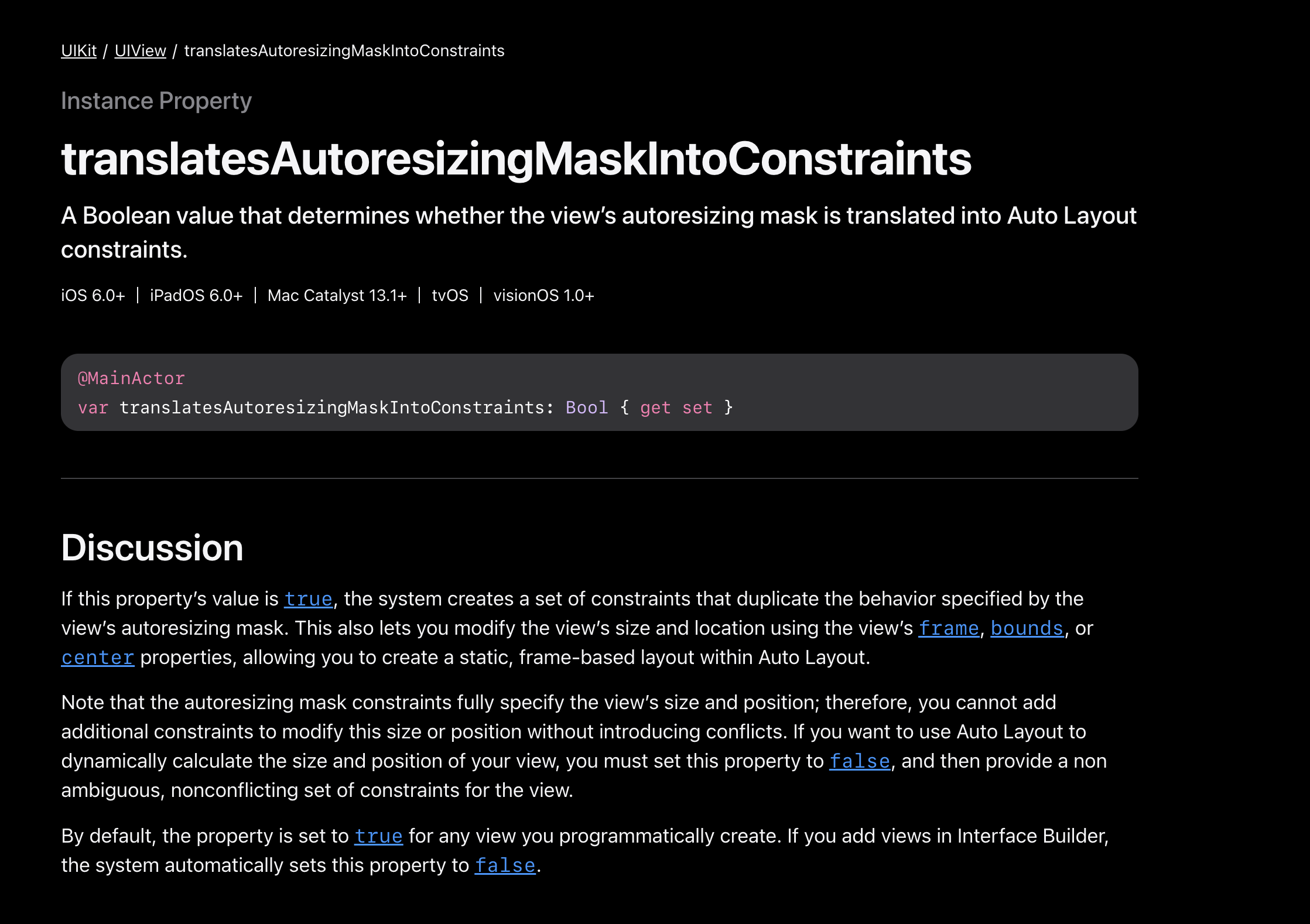Click the Discussion section heading
The height and width of the screenshot is (924, 1310).
click(152, 548)
